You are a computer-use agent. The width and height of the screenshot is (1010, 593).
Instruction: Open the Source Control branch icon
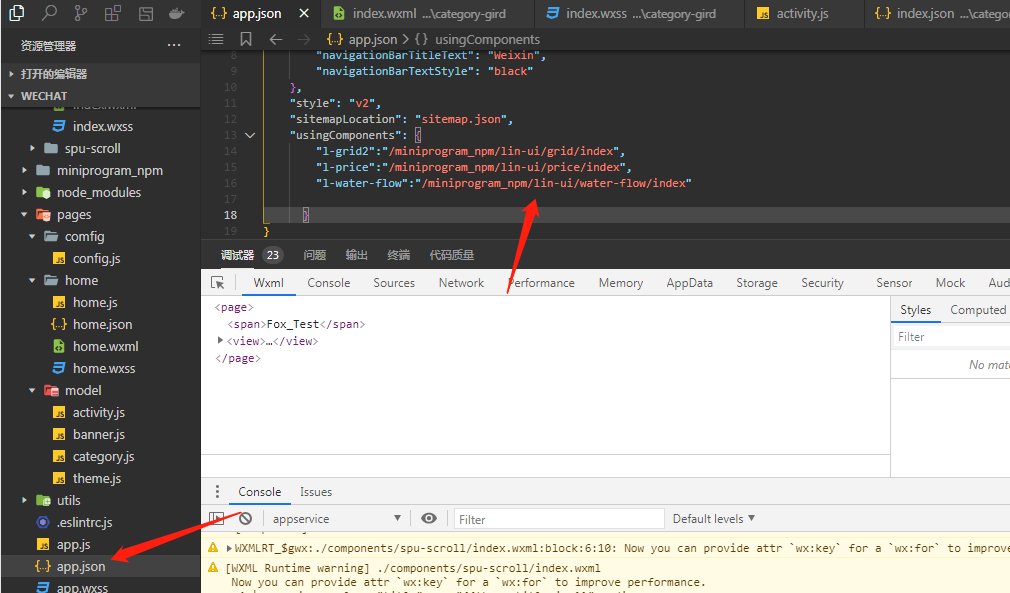click(80, 14)
